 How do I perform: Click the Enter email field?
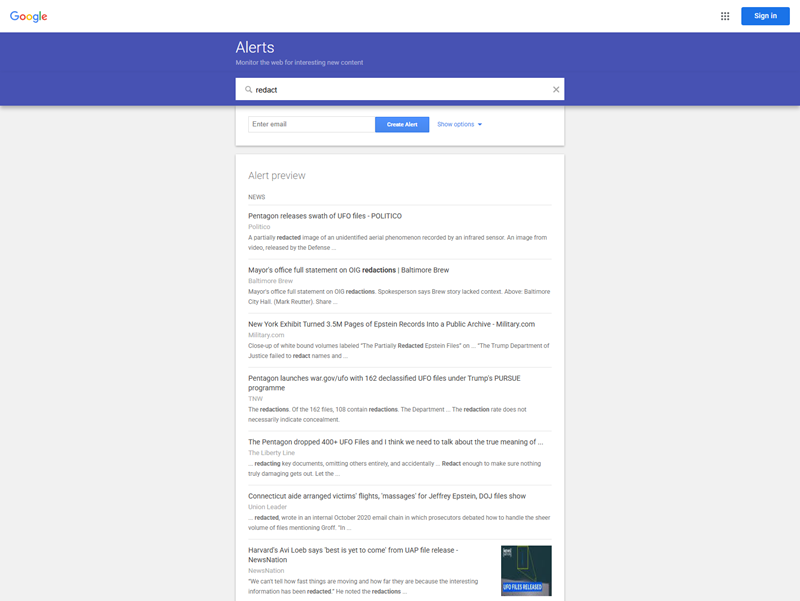(311, 124)
